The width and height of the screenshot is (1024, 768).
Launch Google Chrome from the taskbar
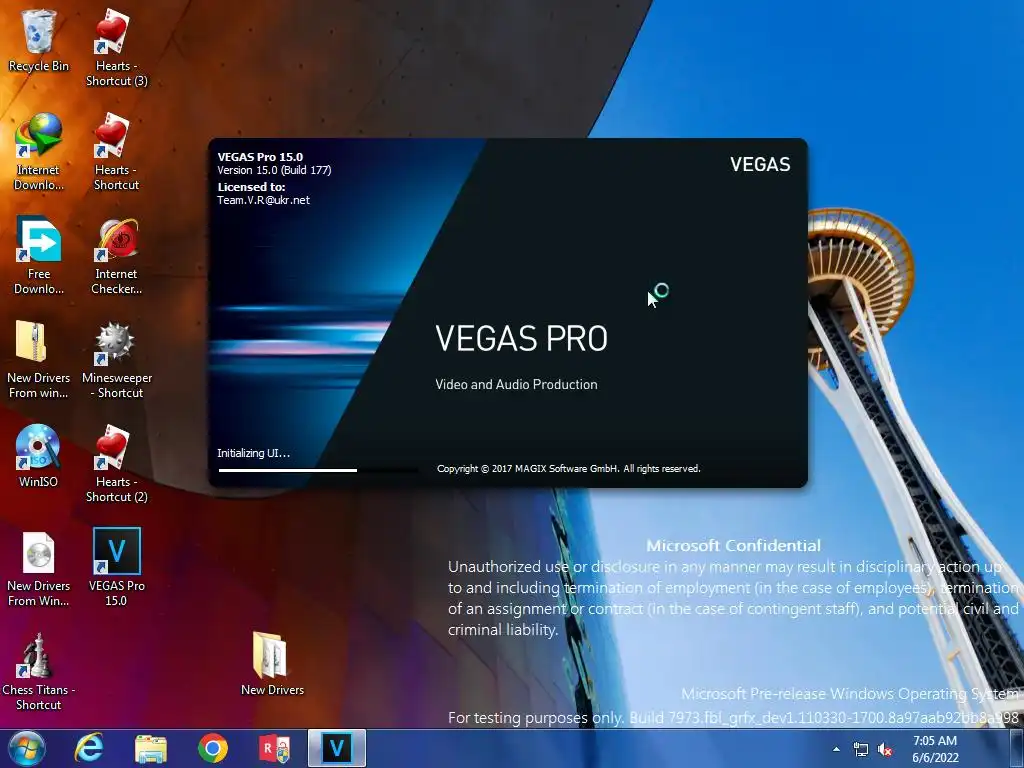coord(213,748)
